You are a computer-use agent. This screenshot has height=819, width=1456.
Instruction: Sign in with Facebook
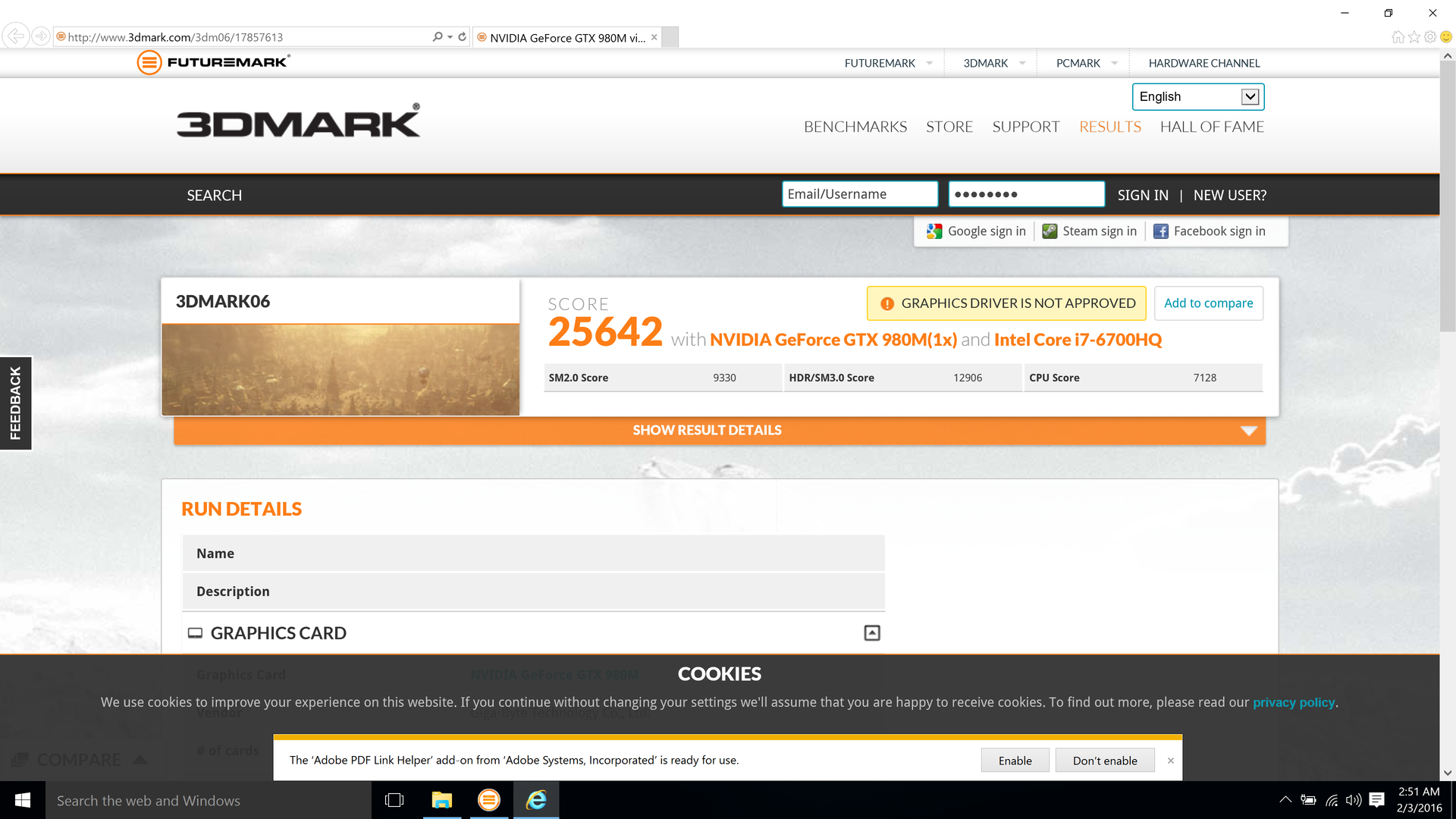coord(1209,231)
